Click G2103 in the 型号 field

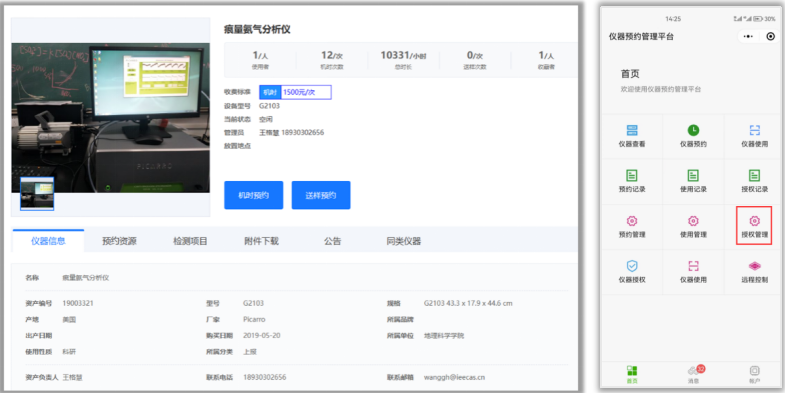tap(253, 303)
